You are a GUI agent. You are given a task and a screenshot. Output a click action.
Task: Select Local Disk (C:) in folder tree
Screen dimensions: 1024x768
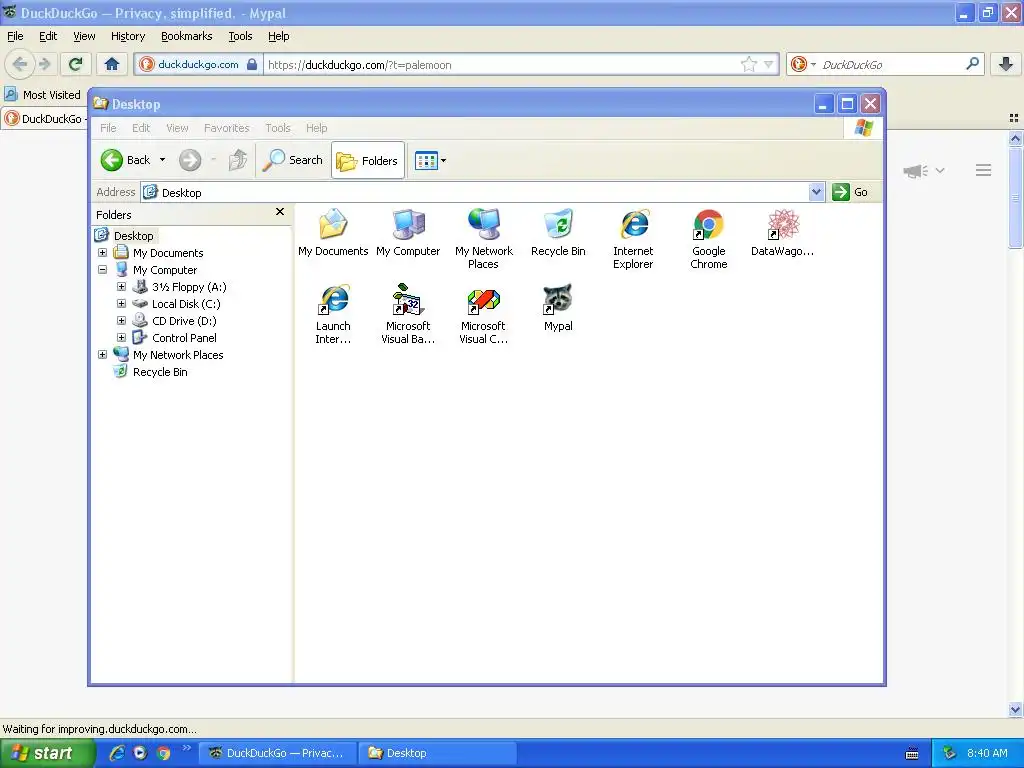pyautogui.click(x=186, y=304)
